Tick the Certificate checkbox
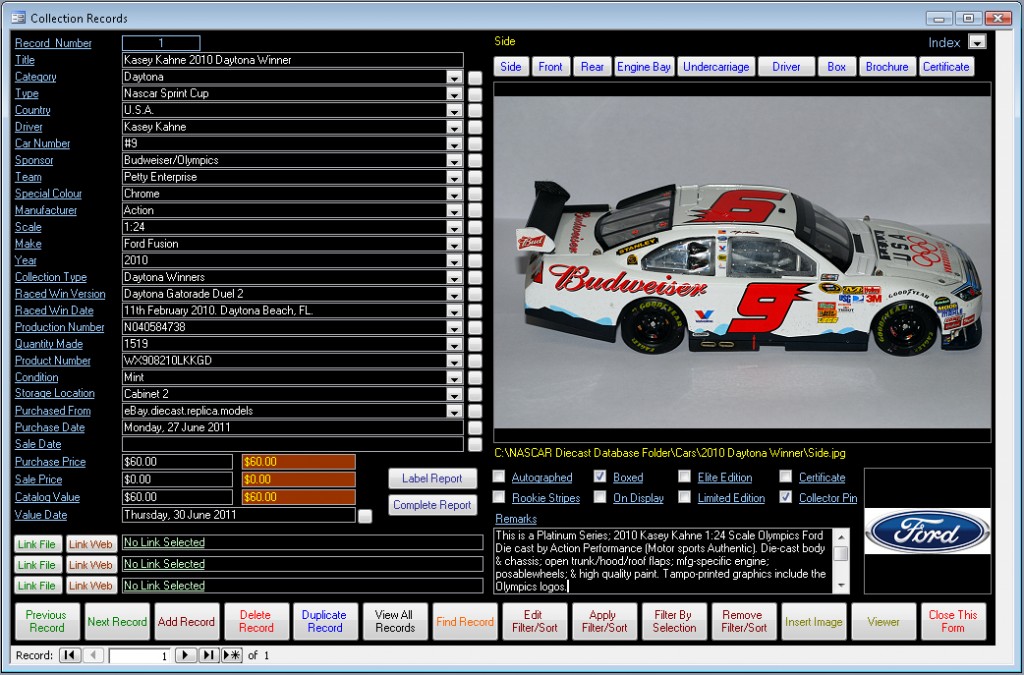Viewport: 1024px width, 675px height. 786,477
